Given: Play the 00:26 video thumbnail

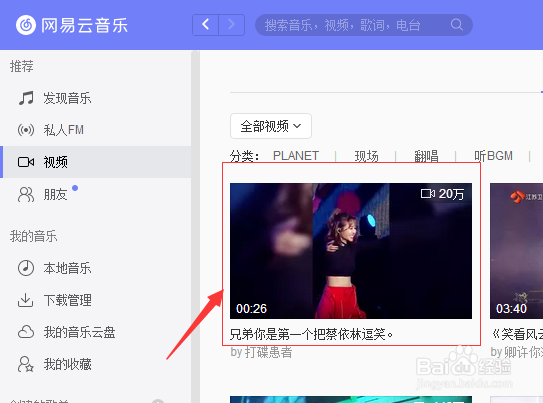Looking at the screenshot, I should click(x=351, y=251).
